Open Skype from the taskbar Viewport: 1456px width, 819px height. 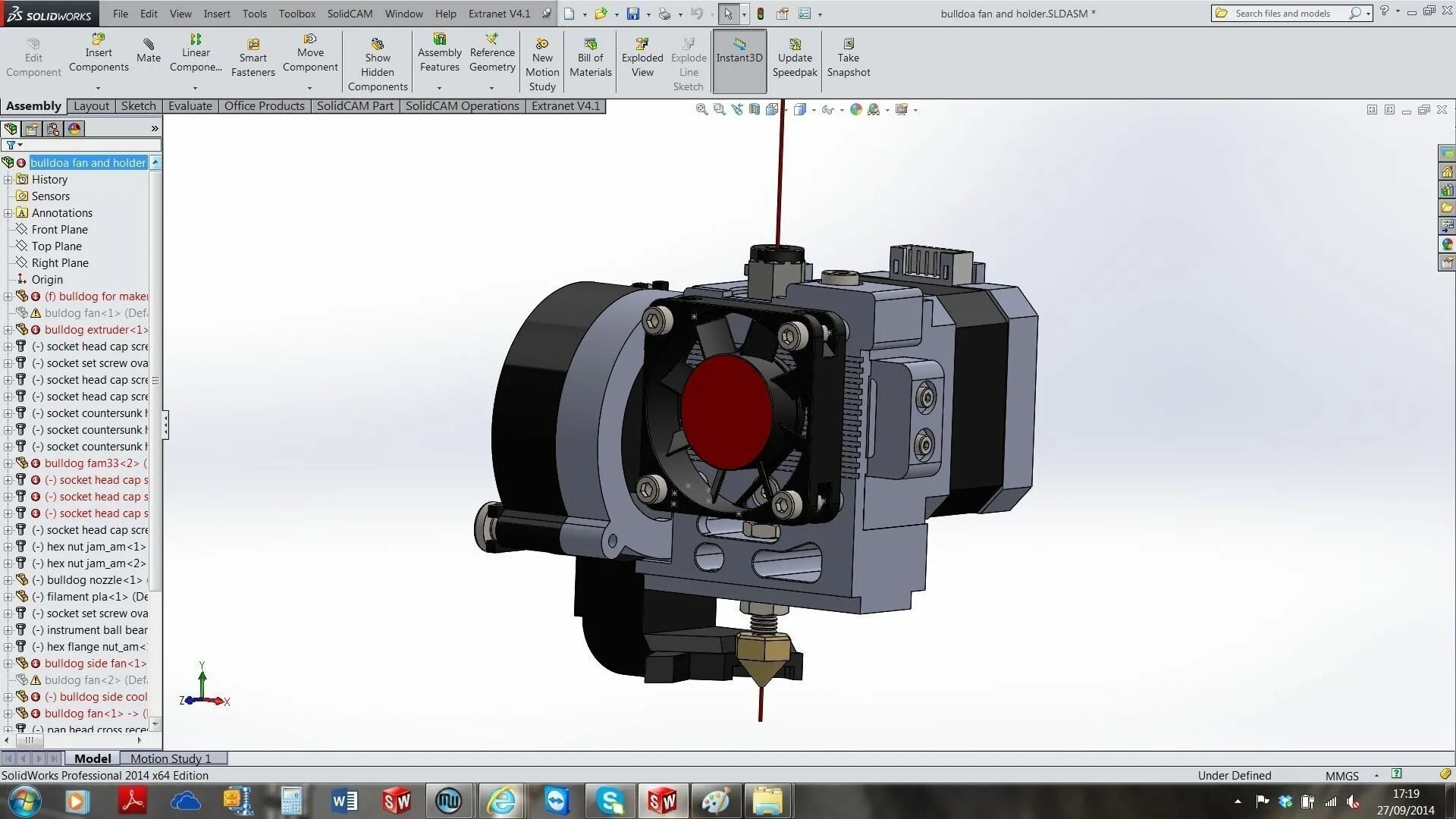[x=610, y=801]
